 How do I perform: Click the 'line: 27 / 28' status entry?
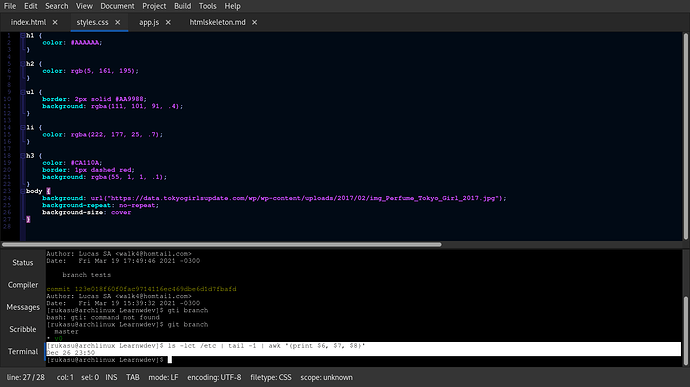pos(26,377)
